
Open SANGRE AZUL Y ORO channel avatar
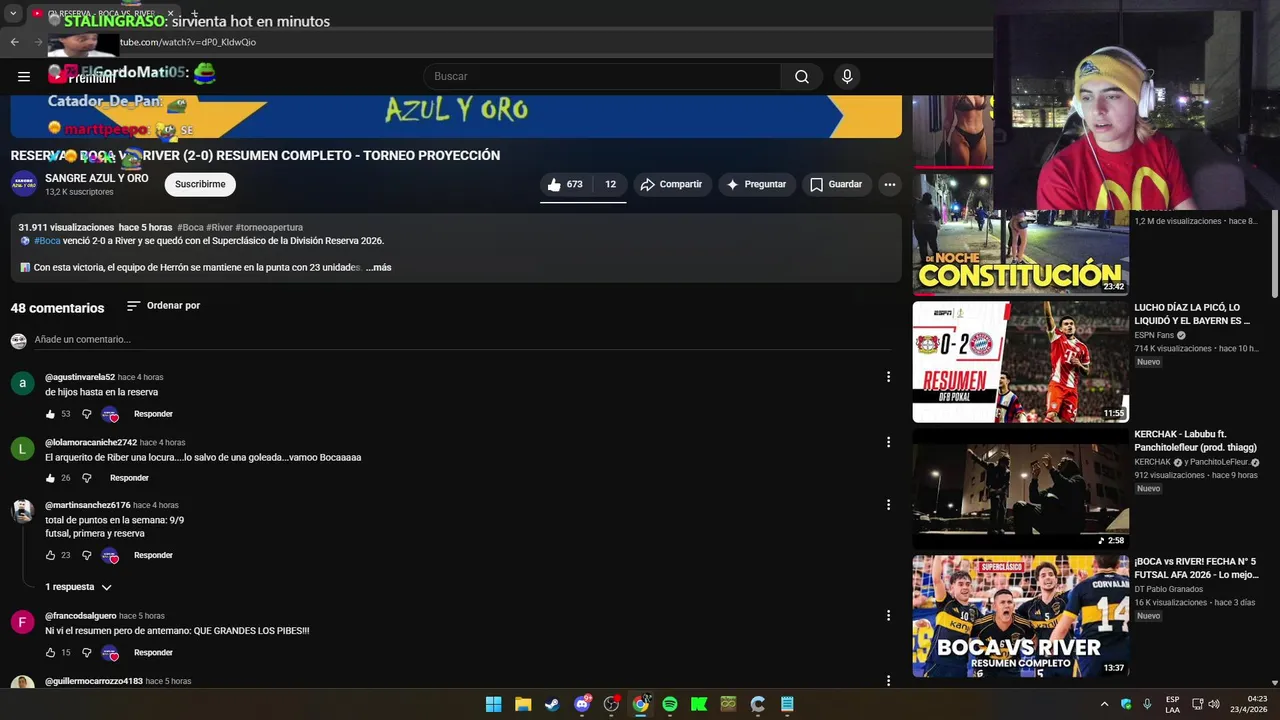[24, 184]
